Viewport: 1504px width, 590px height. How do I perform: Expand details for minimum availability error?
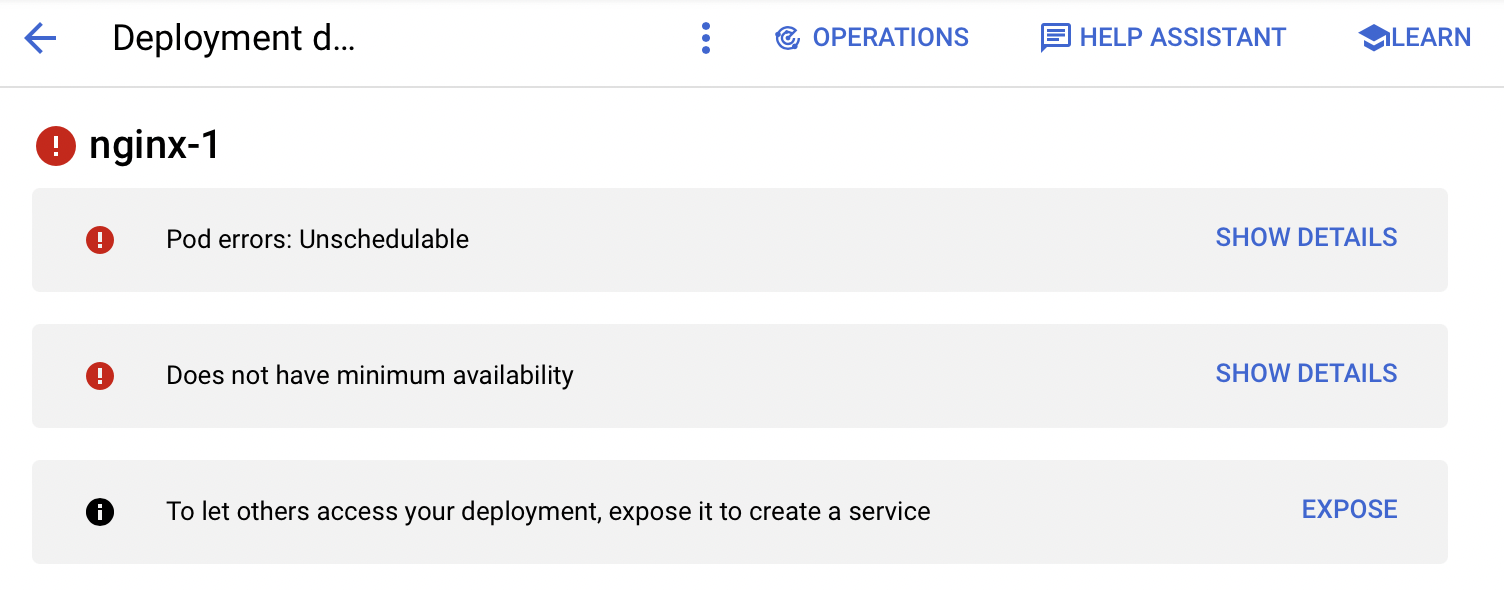1306,373
